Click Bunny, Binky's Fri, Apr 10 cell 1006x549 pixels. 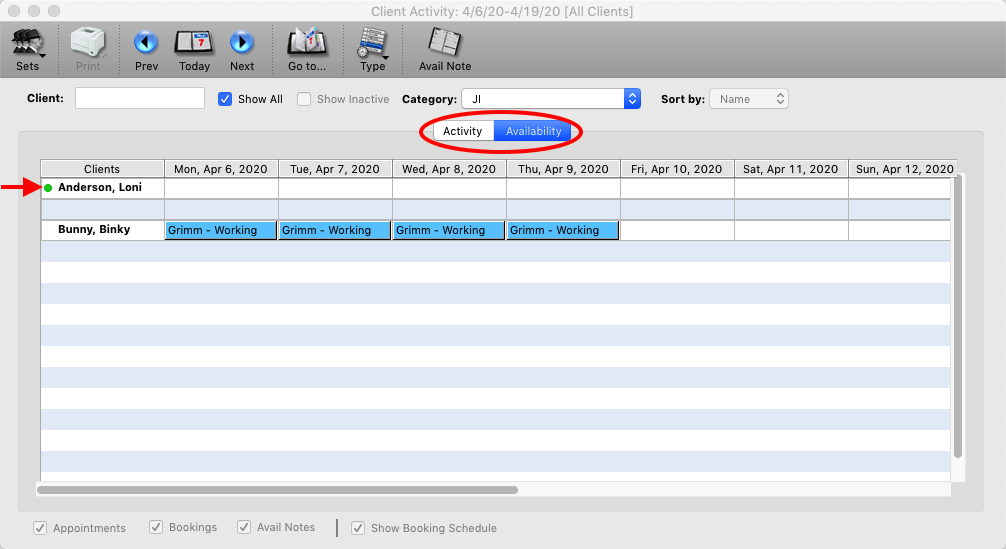pos(677,230)
